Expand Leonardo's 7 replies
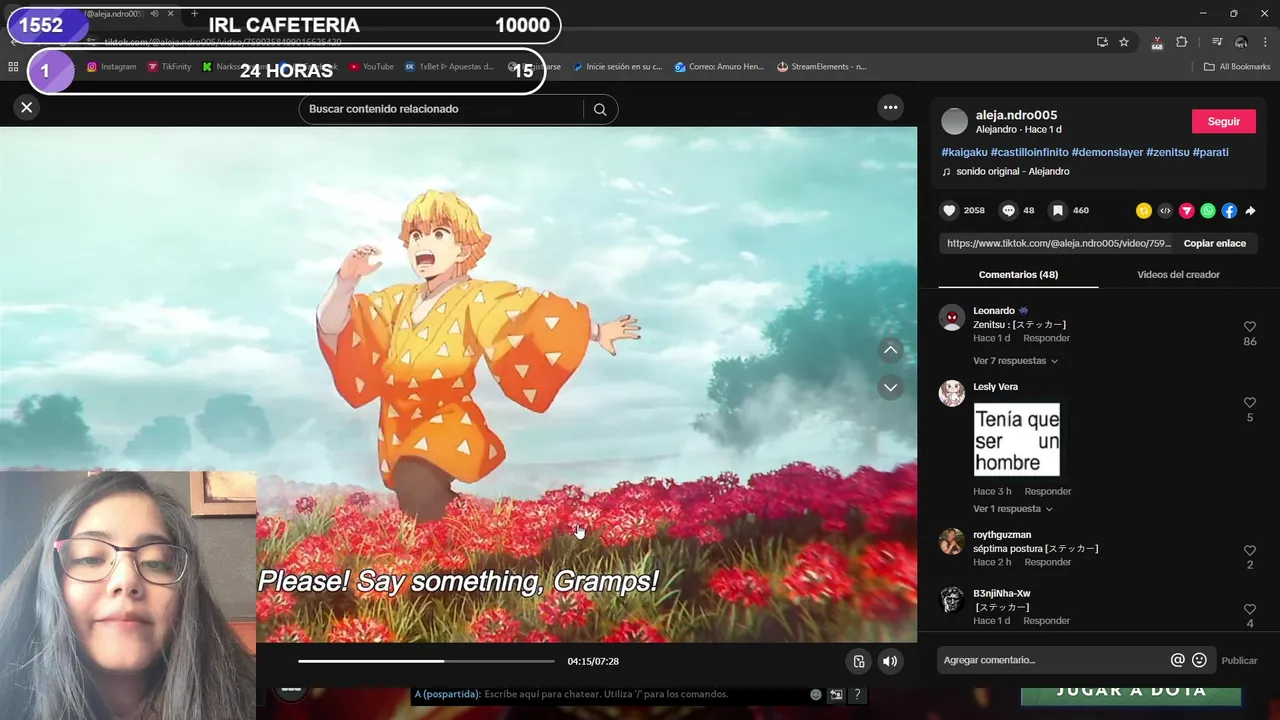Image resolution: width=1280 pixels, height=720 pixels. click(1015, 361)
